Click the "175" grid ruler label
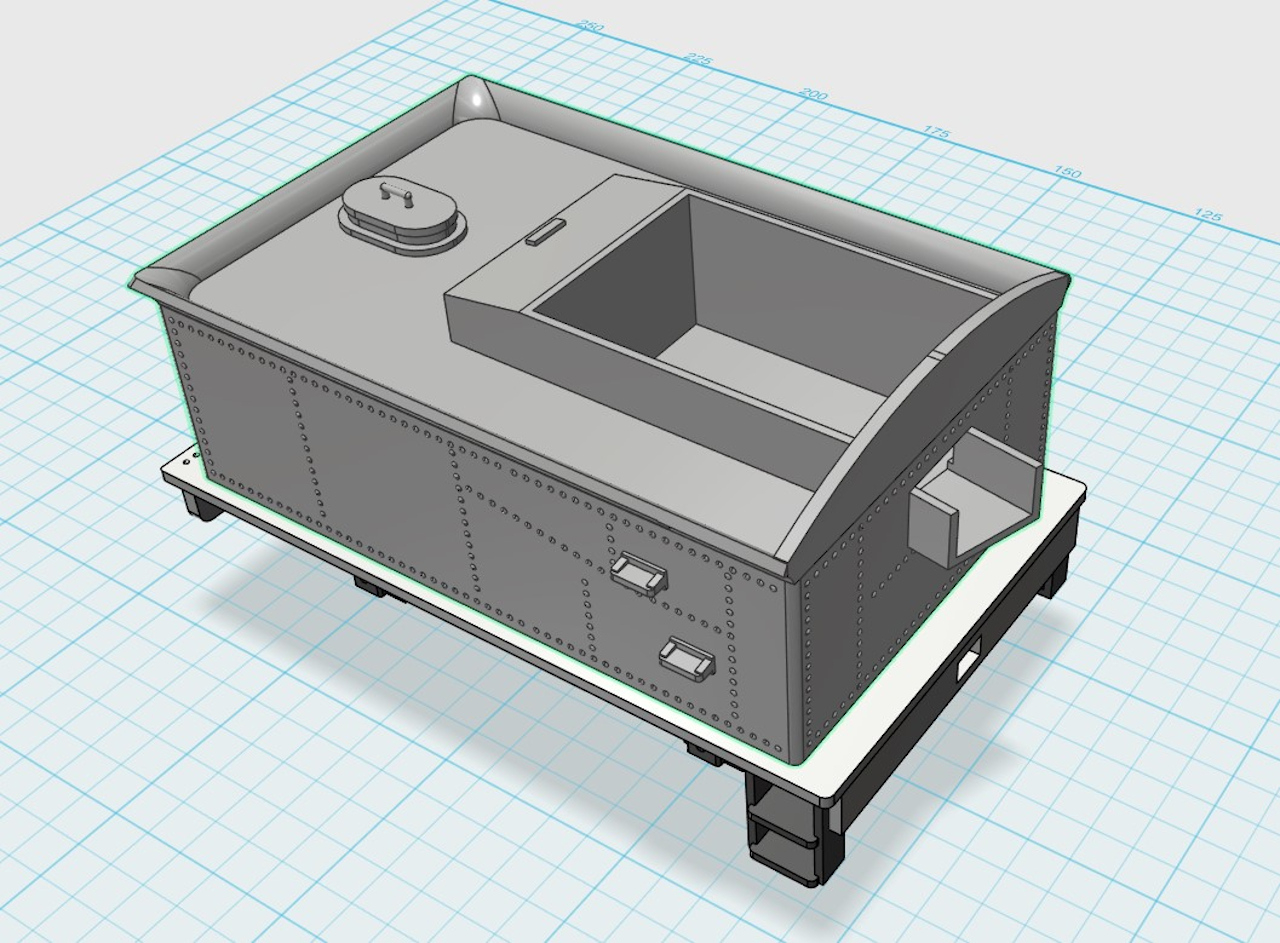 (x=936, y=132)
